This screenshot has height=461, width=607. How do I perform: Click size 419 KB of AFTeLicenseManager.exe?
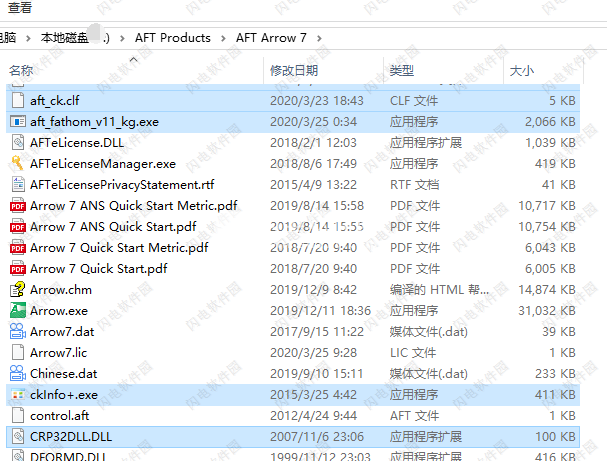tap(555, 164)
